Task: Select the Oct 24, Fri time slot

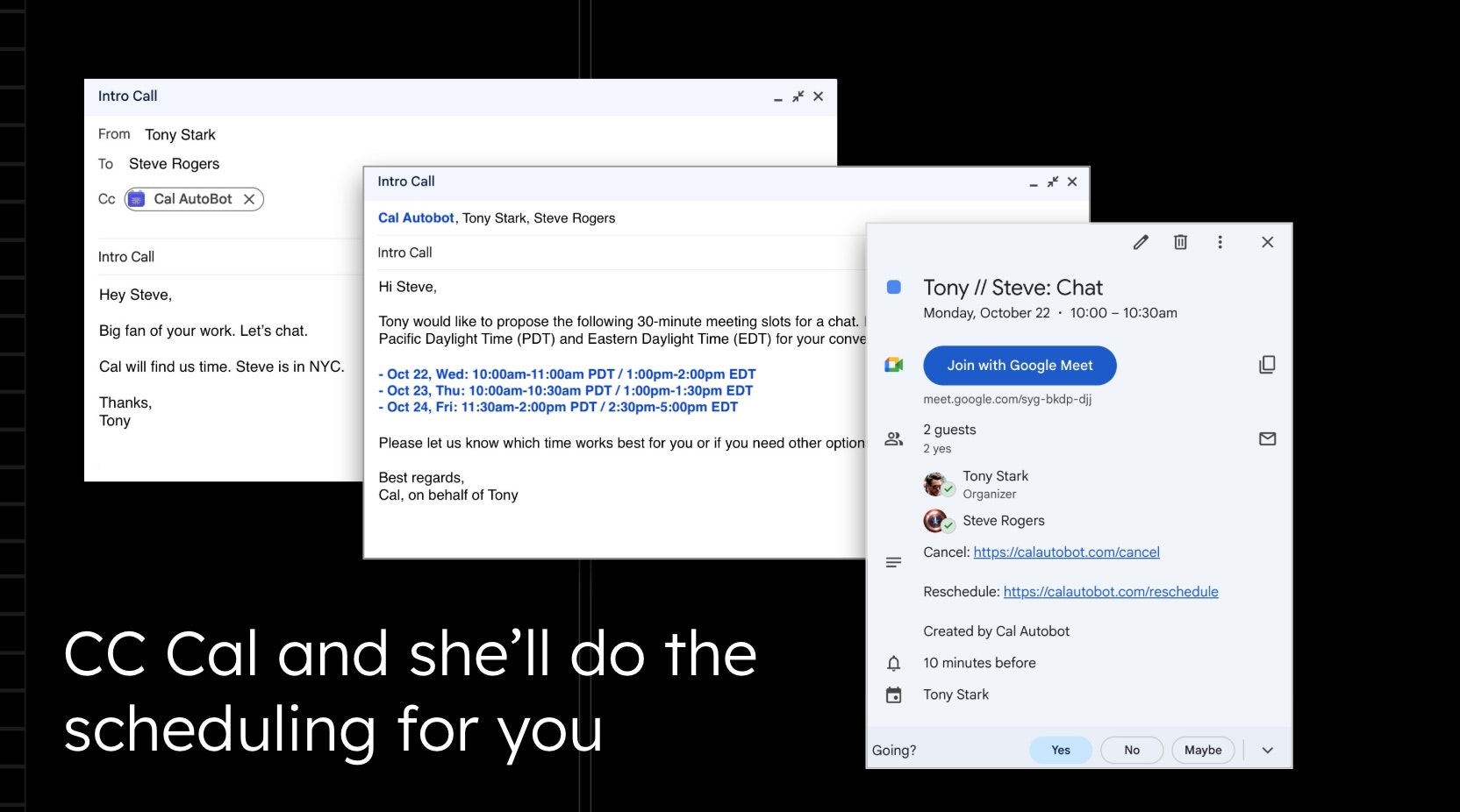Action: (558, 408)
